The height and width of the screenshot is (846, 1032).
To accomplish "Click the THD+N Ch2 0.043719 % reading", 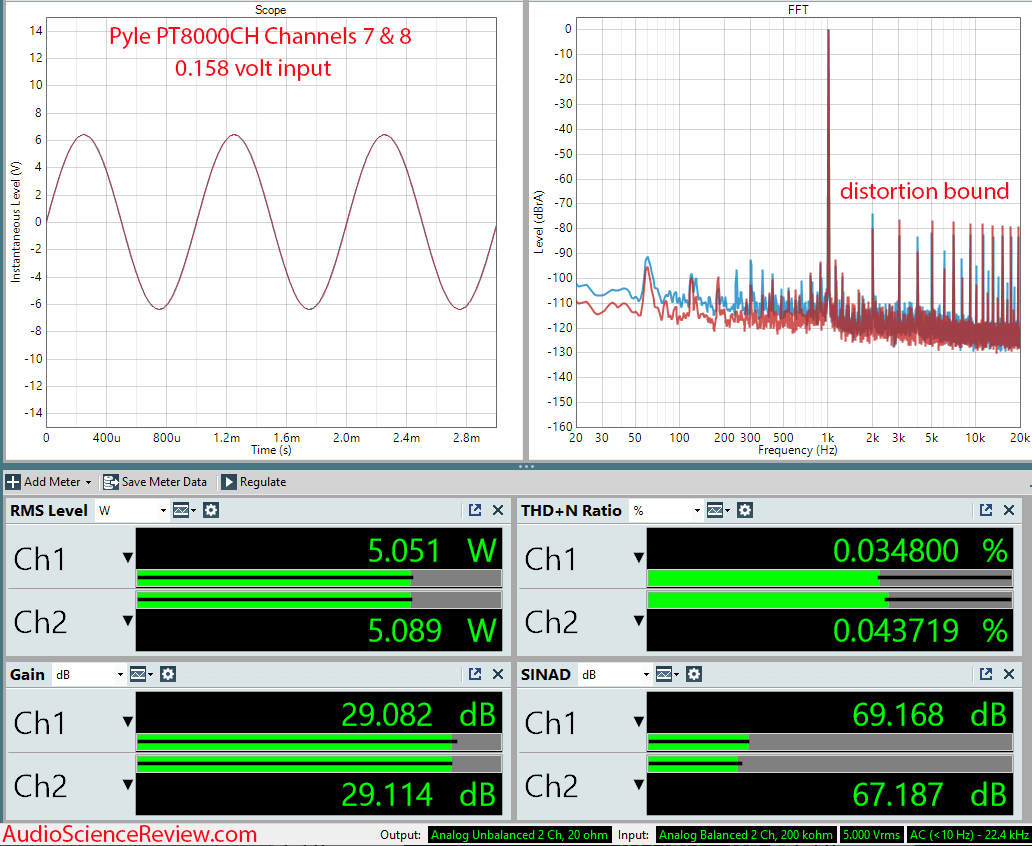I will (920, 630).
